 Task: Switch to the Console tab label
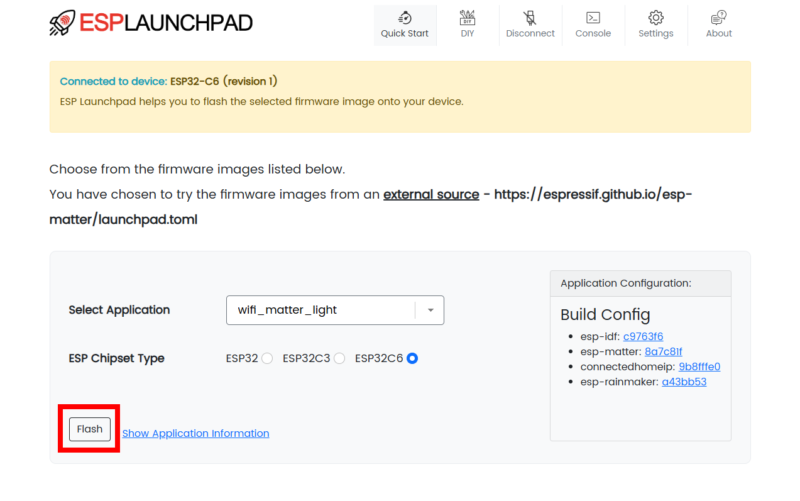(593, 34)
